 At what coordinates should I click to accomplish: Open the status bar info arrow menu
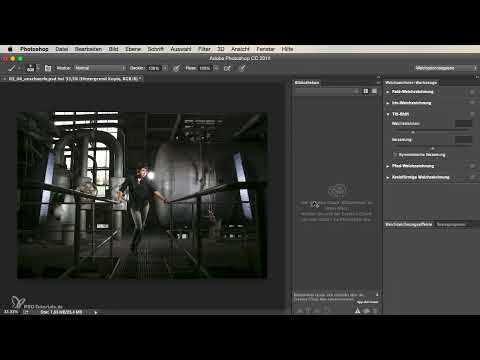pyautogui.click(x=96, y=312)
